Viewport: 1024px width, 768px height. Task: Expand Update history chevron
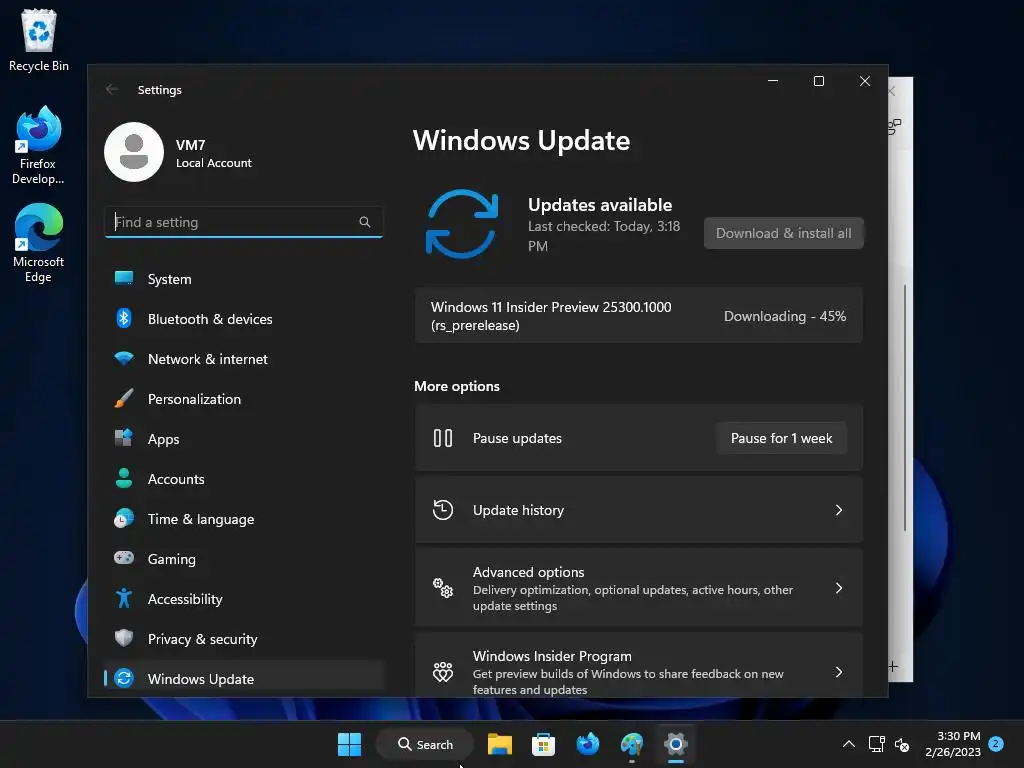(839, 510)
